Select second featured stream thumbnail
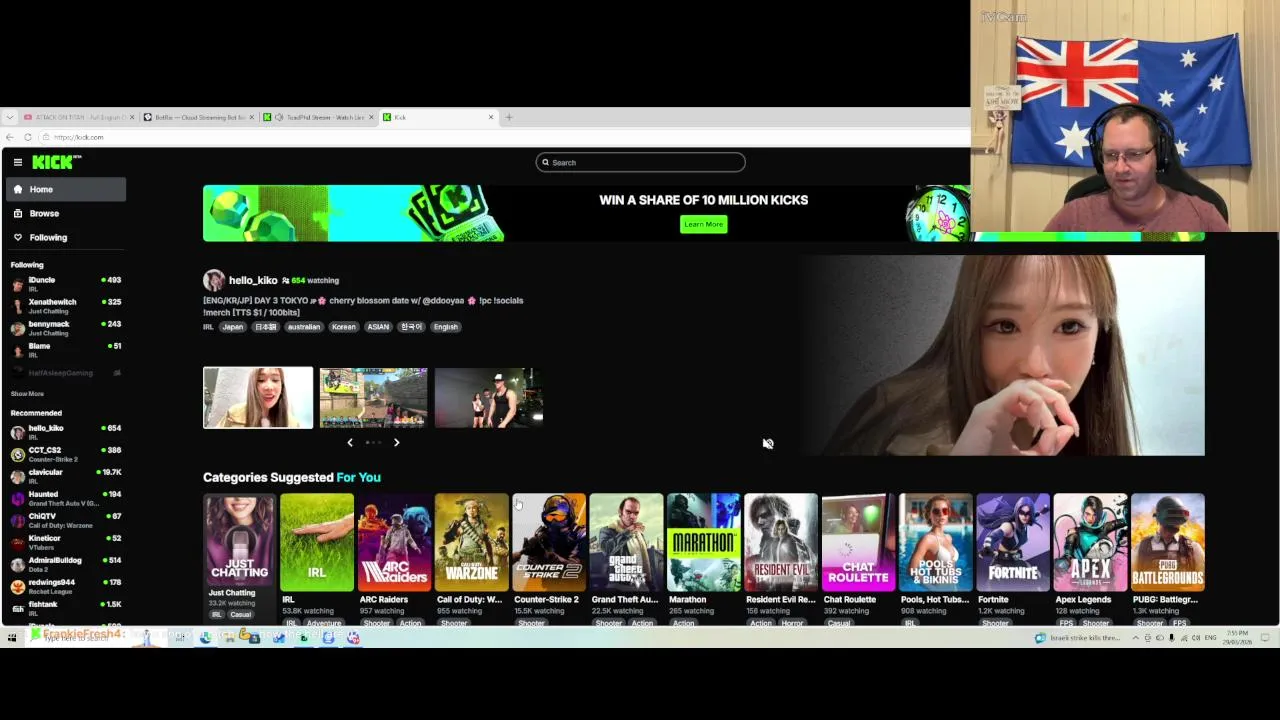Screen dimensions: 1280x720 (373, 398)
